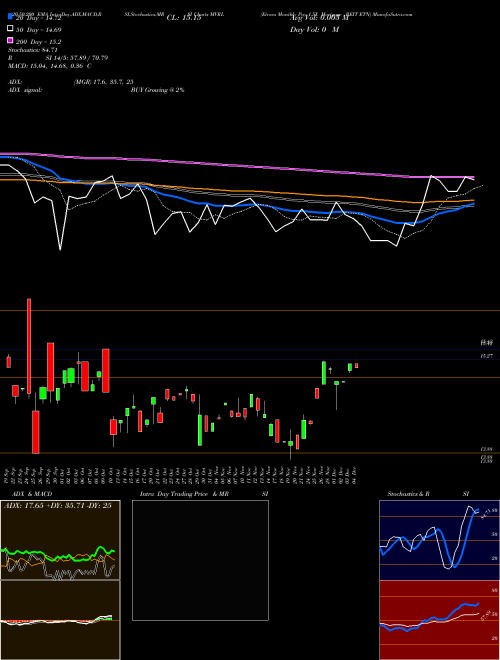Click the white 50 Day EMA legend swatch

10,29
